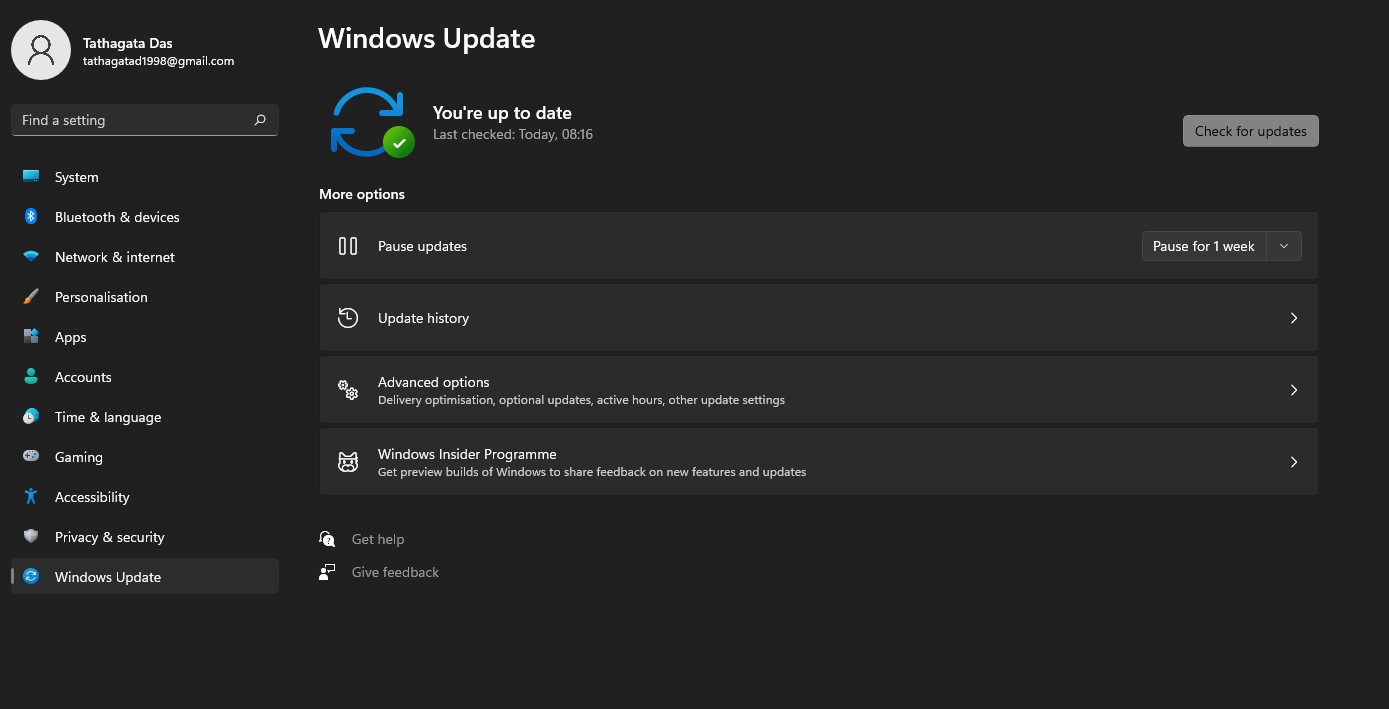Go to Bluetooth & devices settings

(145, 217)
